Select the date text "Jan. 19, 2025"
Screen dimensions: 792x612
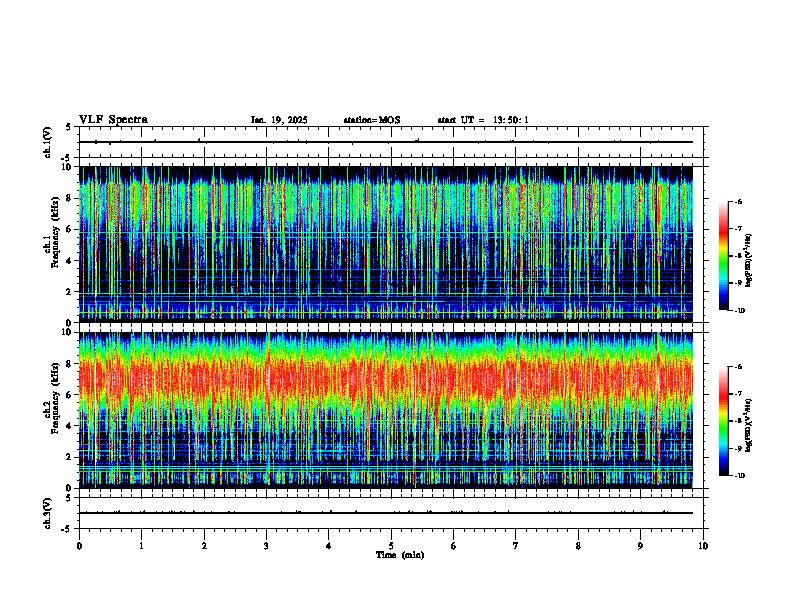(279, 120)
